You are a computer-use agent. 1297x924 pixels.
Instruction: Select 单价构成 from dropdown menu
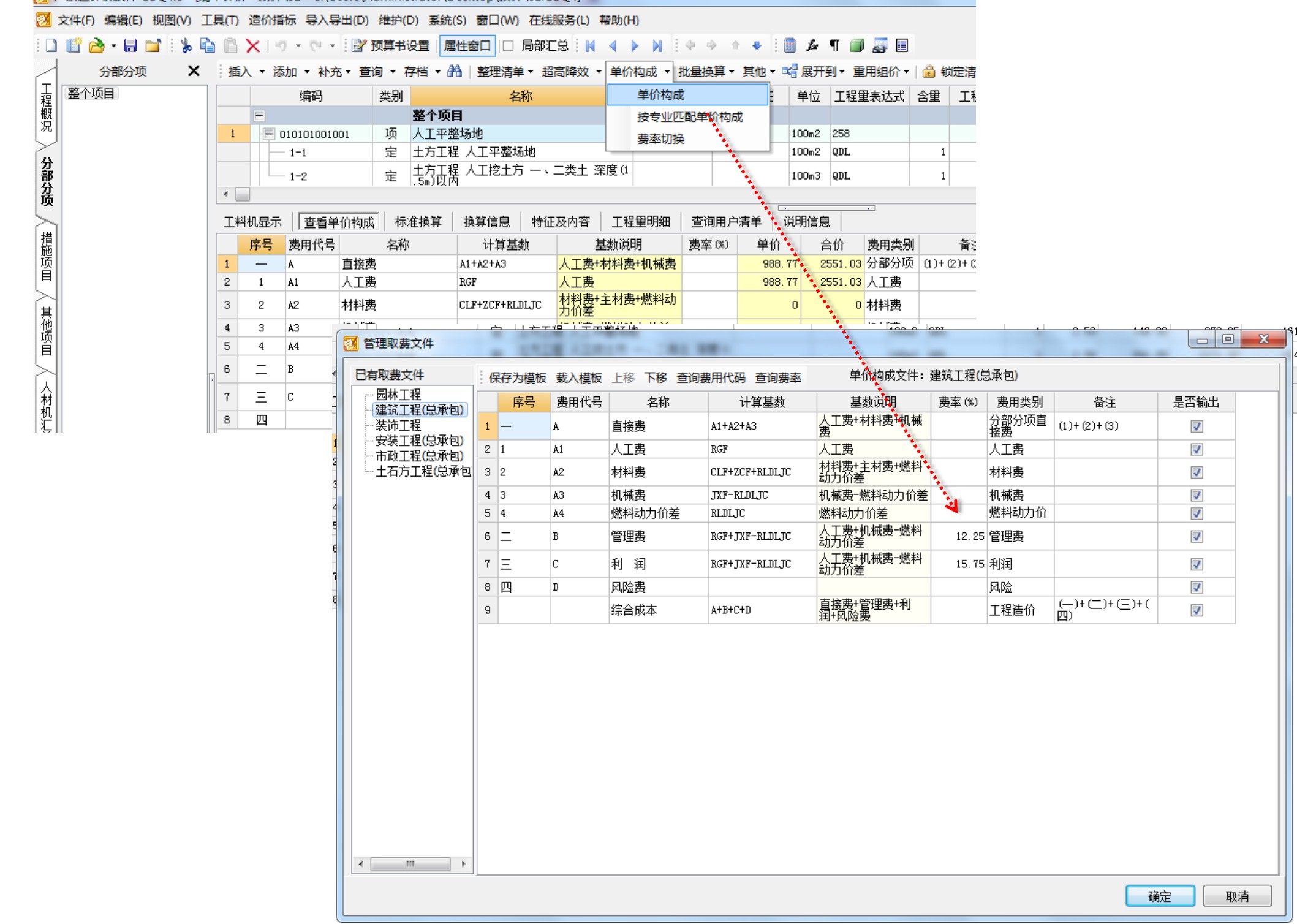(687, 95)
